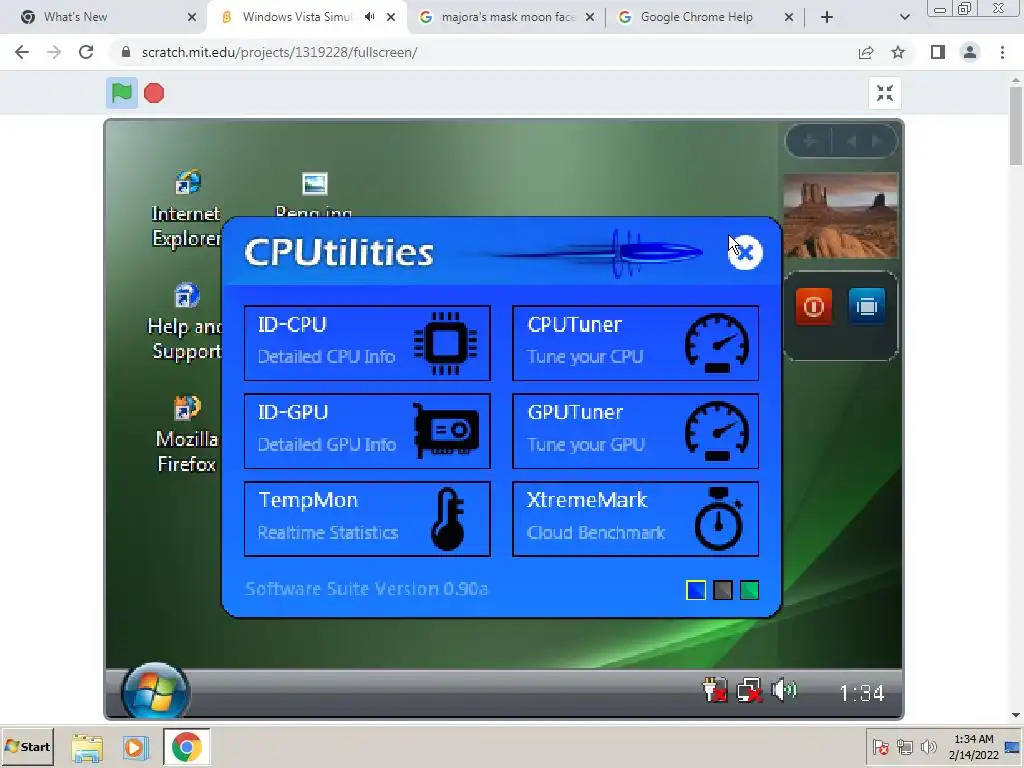Open the Vista Start orb
1024x768 pixels.
[x=155, y=692]
